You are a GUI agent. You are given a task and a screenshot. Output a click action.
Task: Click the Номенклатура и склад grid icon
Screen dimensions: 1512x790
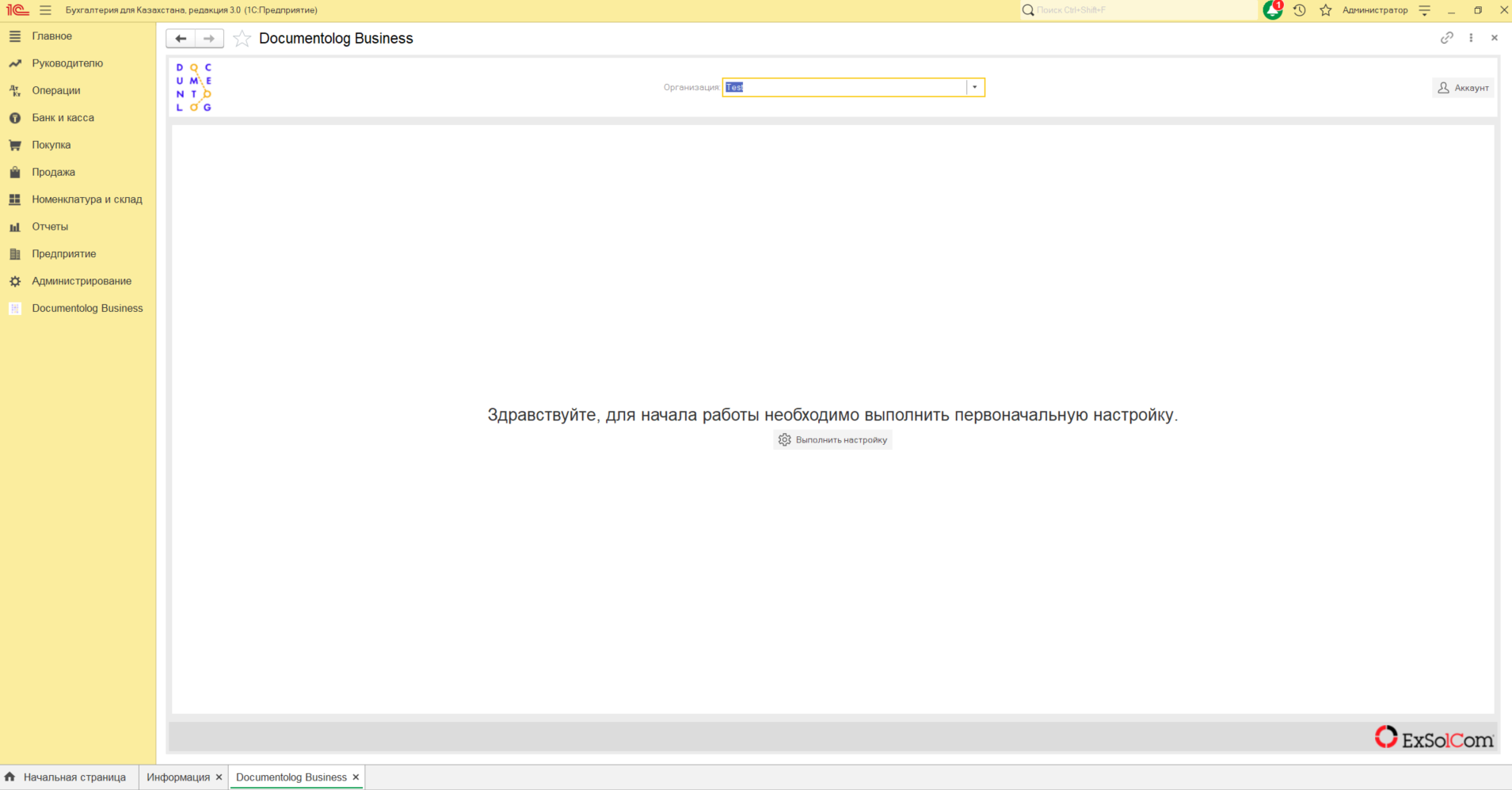(15, 199)
